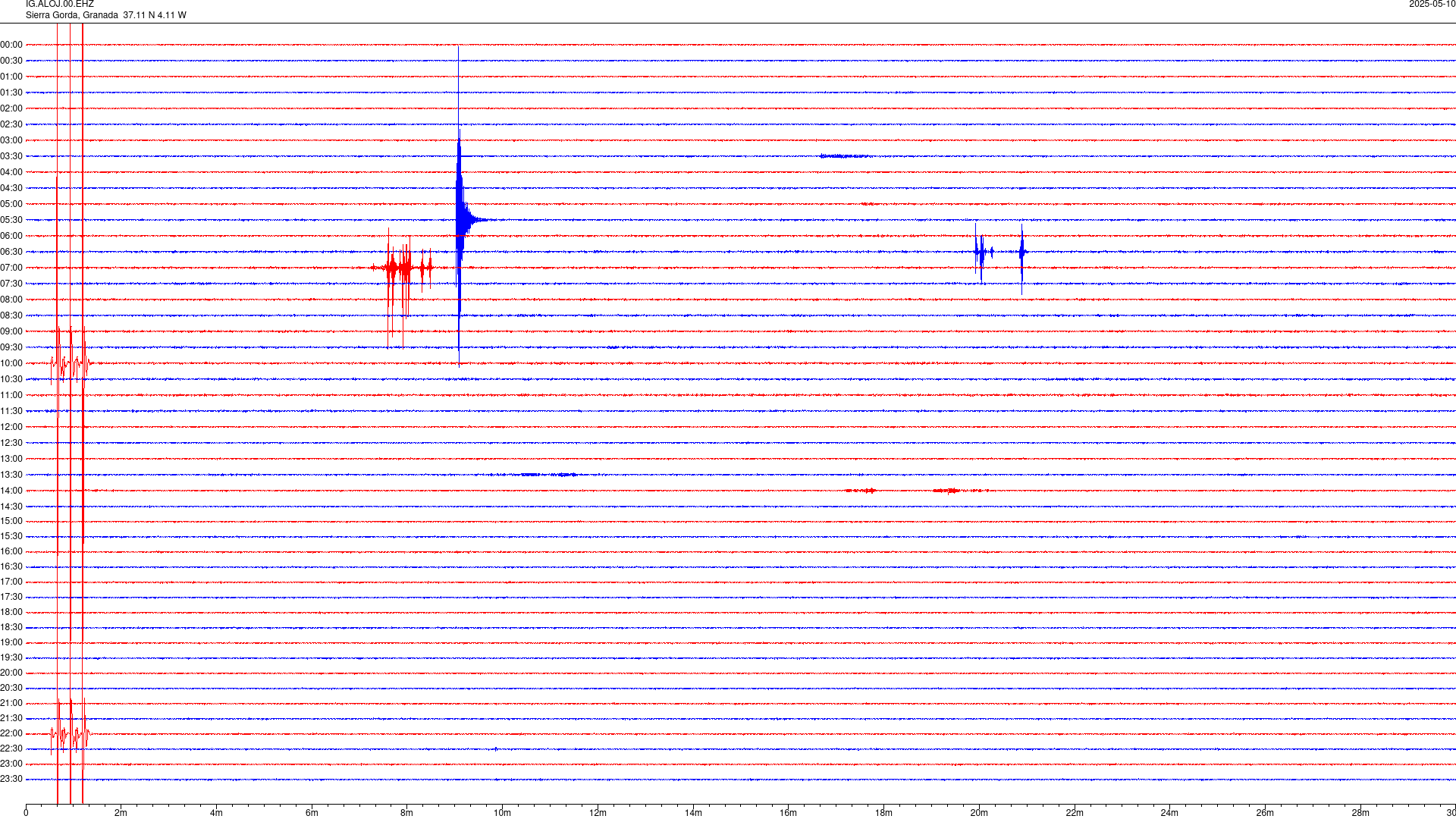Select the 07:00 trace time label
The image size is (1456, 819).
pyautogui.click(x=11, y=268)
